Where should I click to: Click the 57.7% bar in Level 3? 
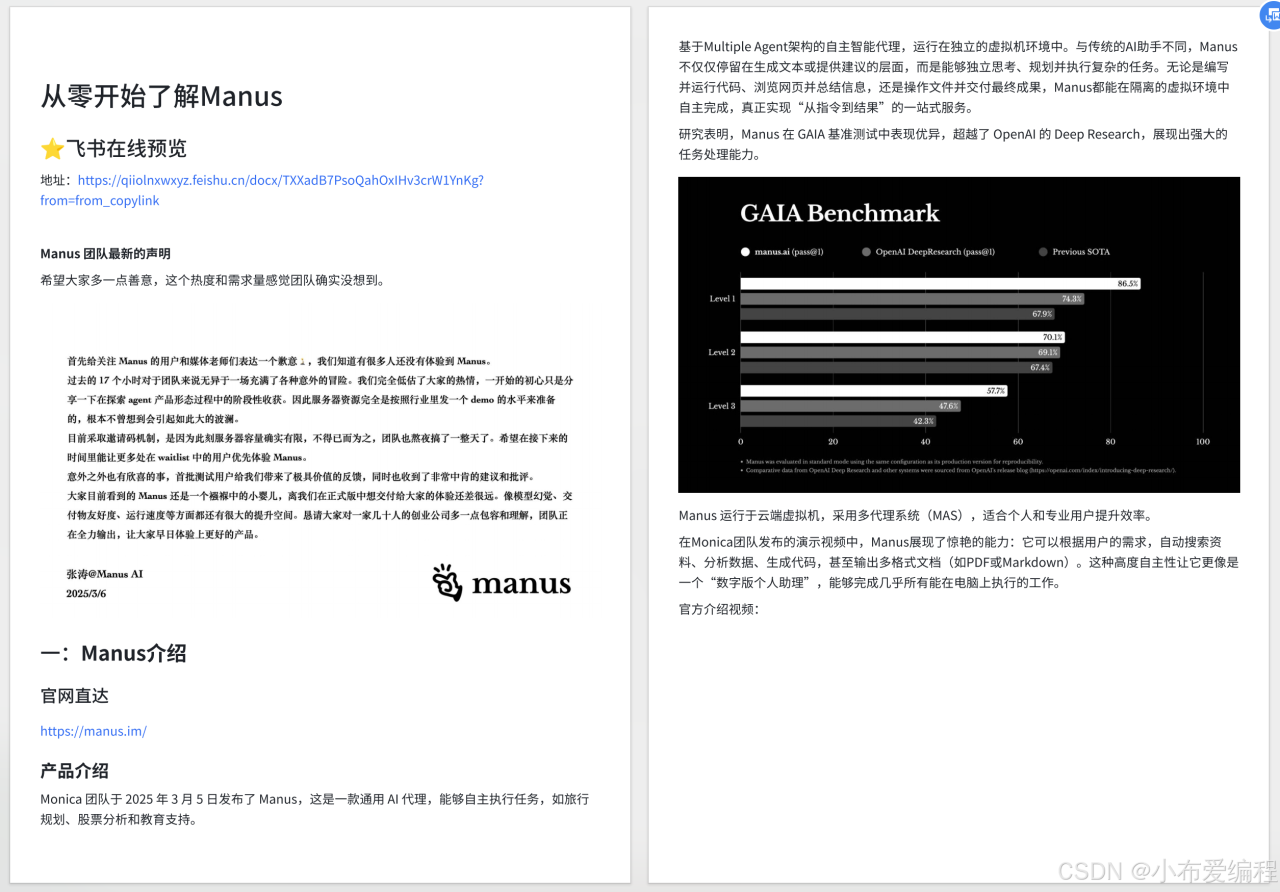click(874, 391)
